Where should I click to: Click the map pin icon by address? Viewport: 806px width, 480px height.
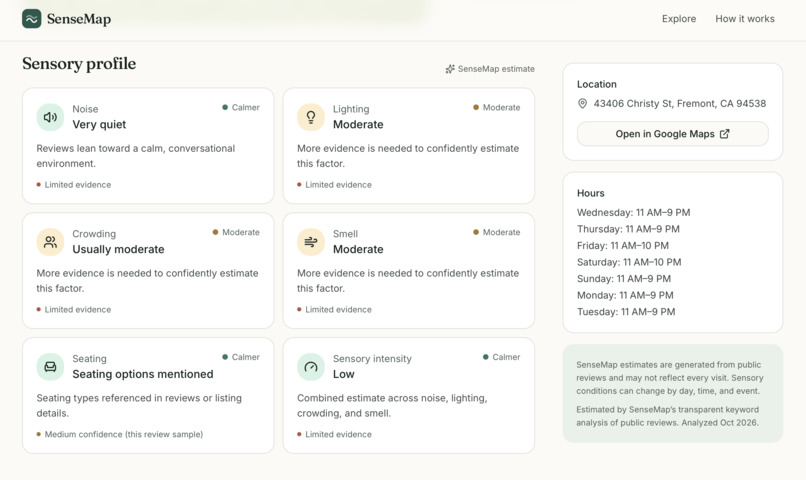[582, 103]
